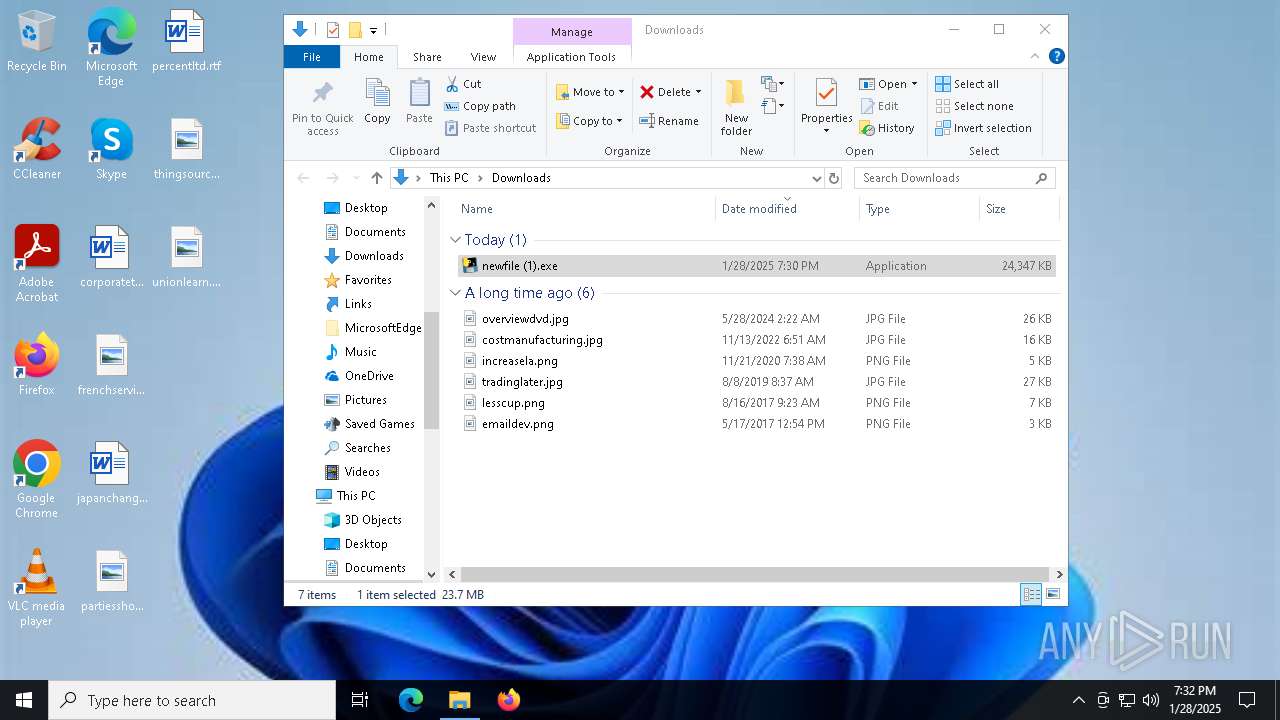Open CCleaner desktop shortcut
Screen dimensions: 1280x720
click(x=37, y=148)
